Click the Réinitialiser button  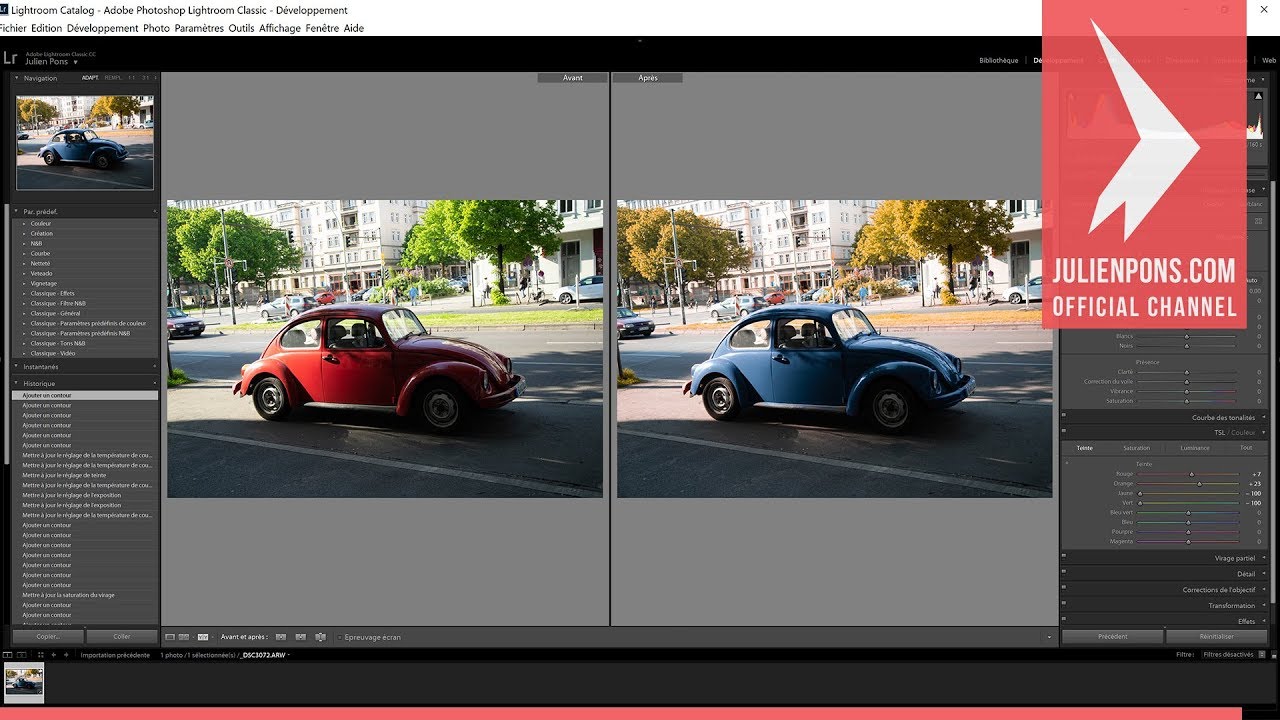[x=1216, y=636]
